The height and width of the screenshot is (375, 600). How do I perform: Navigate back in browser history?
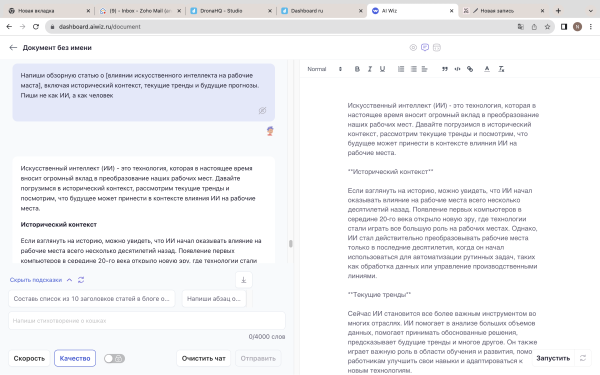tap(9, 26)
